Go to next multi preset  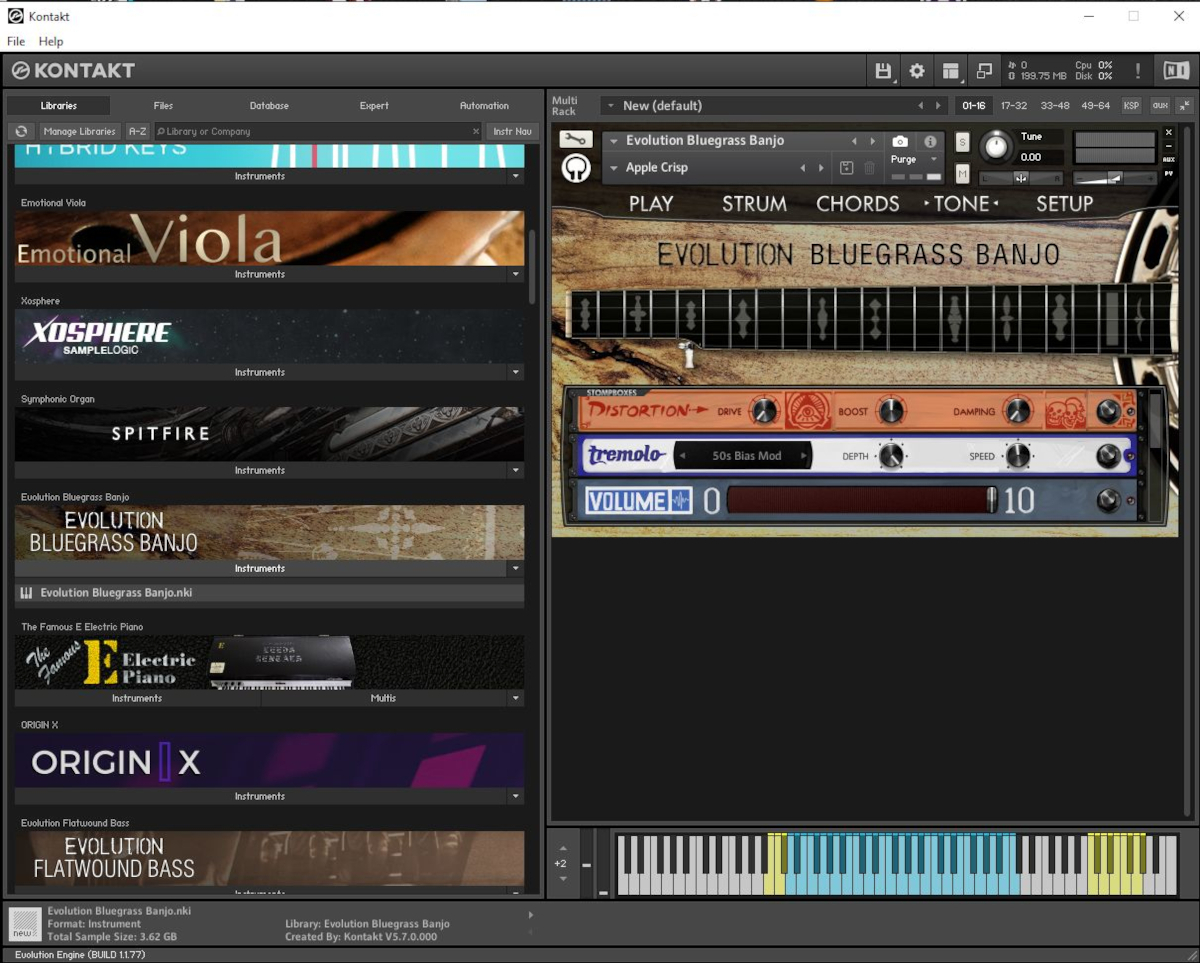click(938, 106)
